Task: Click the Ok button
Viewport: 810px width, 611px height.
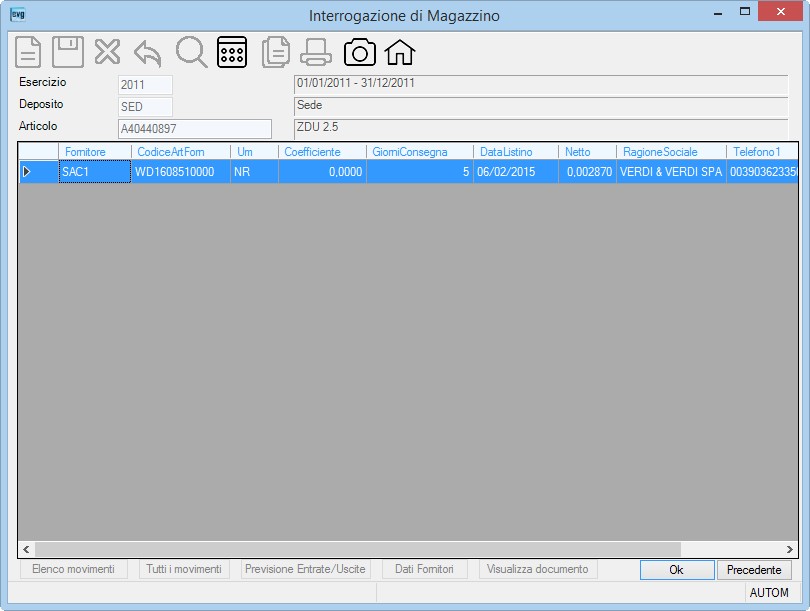Action: pos(677,570)
